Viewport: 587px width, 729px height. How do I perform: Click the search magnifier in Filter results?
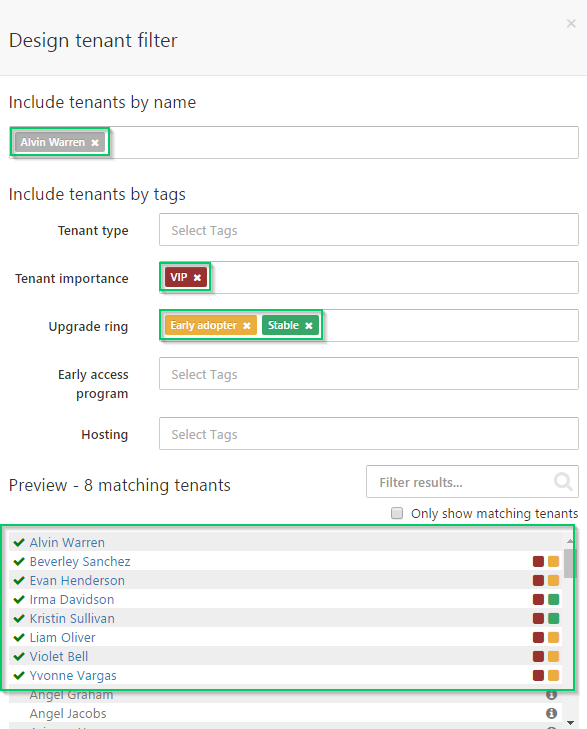click(563, 482)
